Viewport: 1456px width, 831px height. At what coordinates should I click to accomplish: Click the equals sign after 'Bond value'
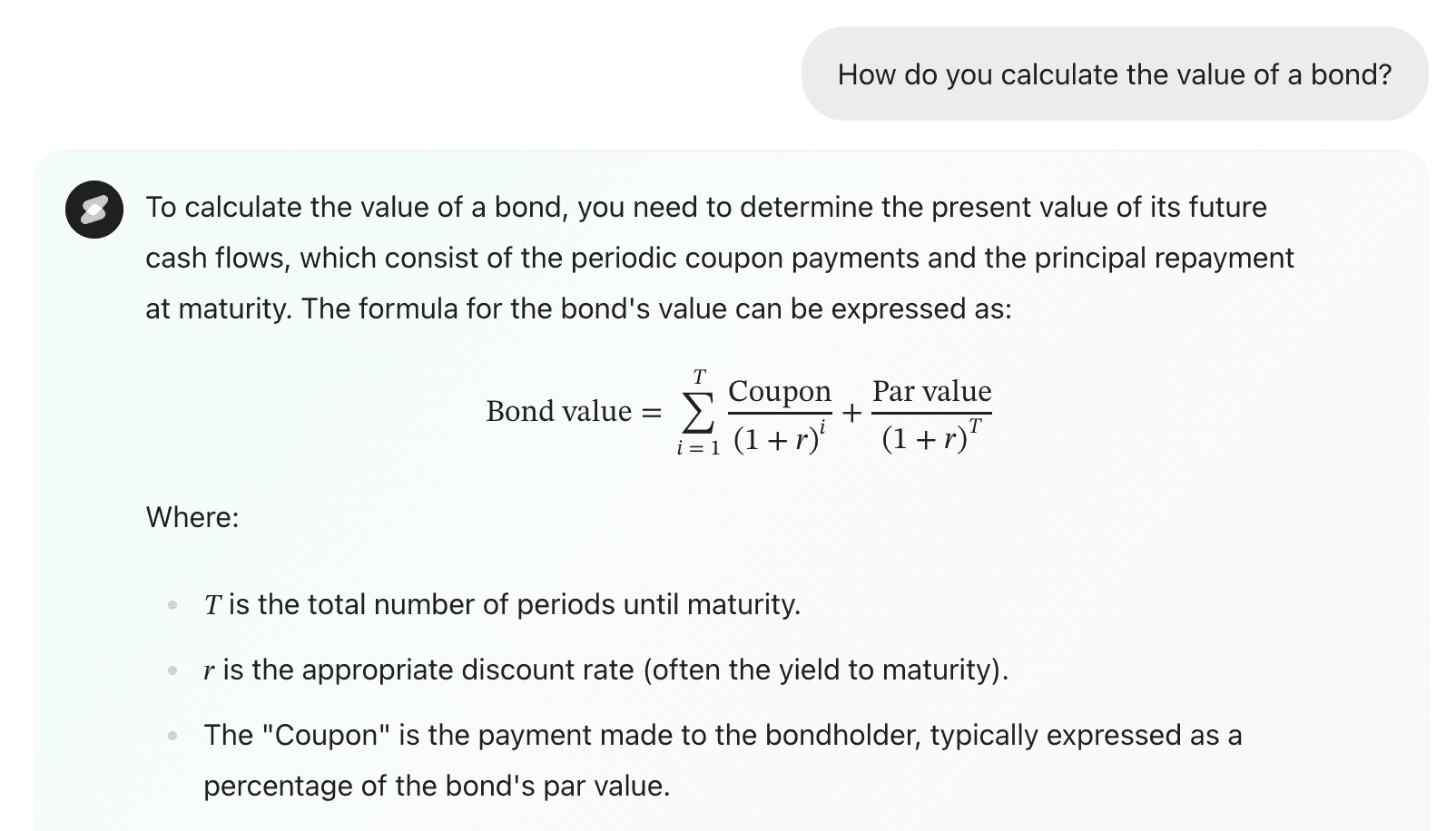point(651,412)
